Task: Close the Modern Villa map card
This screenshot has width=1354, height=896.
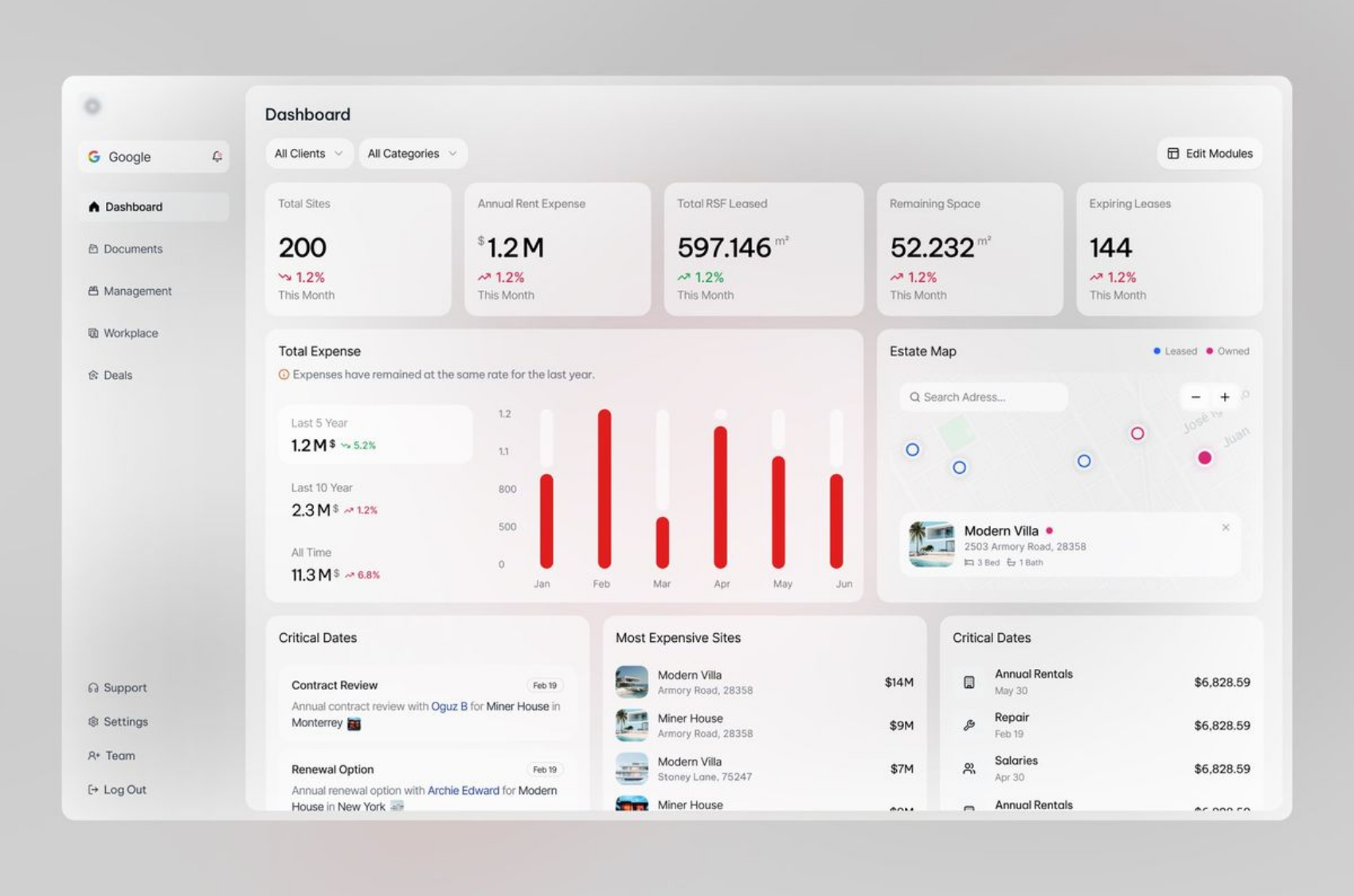Action: tap(1226, 527)
